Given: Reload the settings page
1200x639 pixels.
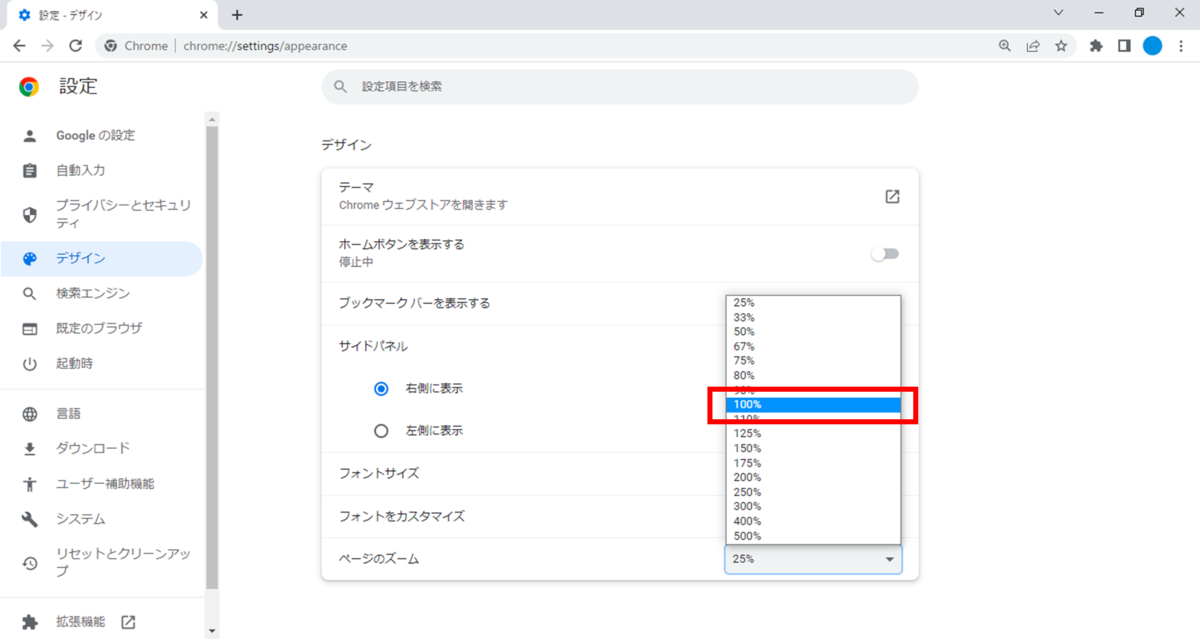Looking at the screenshot, I should coord(75,46).
